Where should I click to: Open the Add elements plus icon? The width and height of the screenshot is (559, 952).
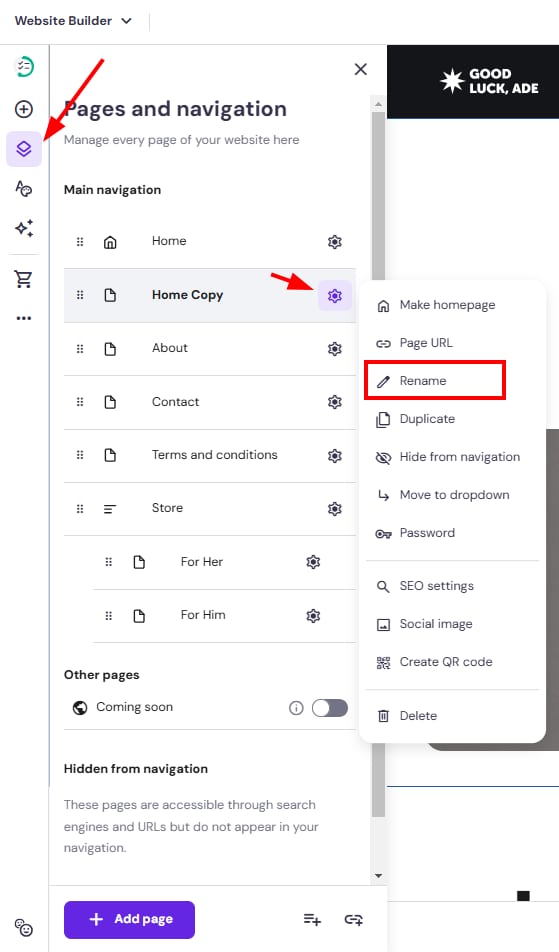tap(24, 109)
